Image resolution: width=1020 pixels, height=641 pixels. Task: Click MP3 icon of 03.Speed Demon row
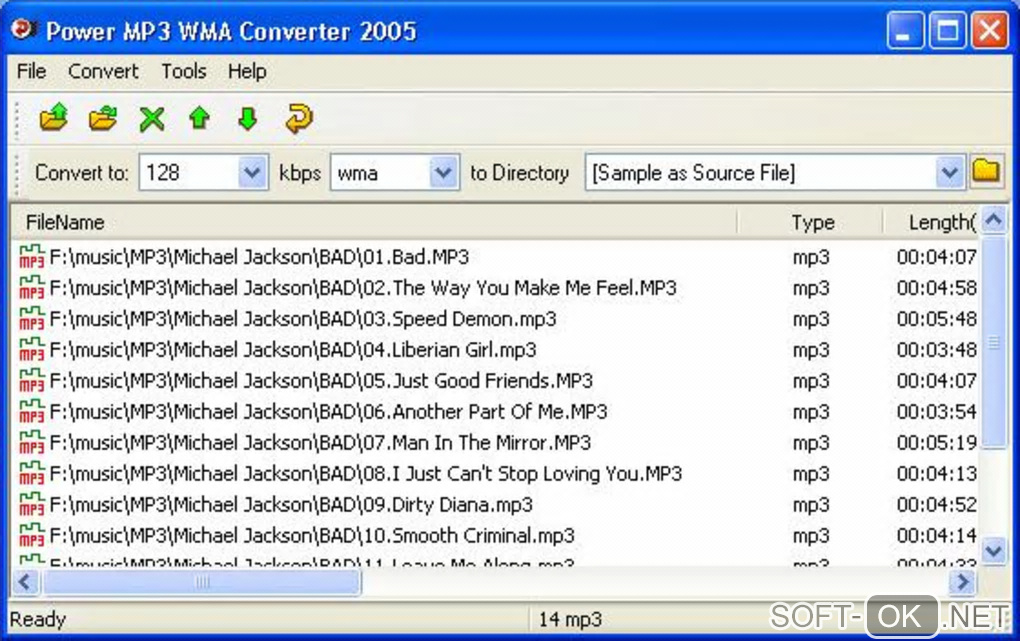[31, 319]
